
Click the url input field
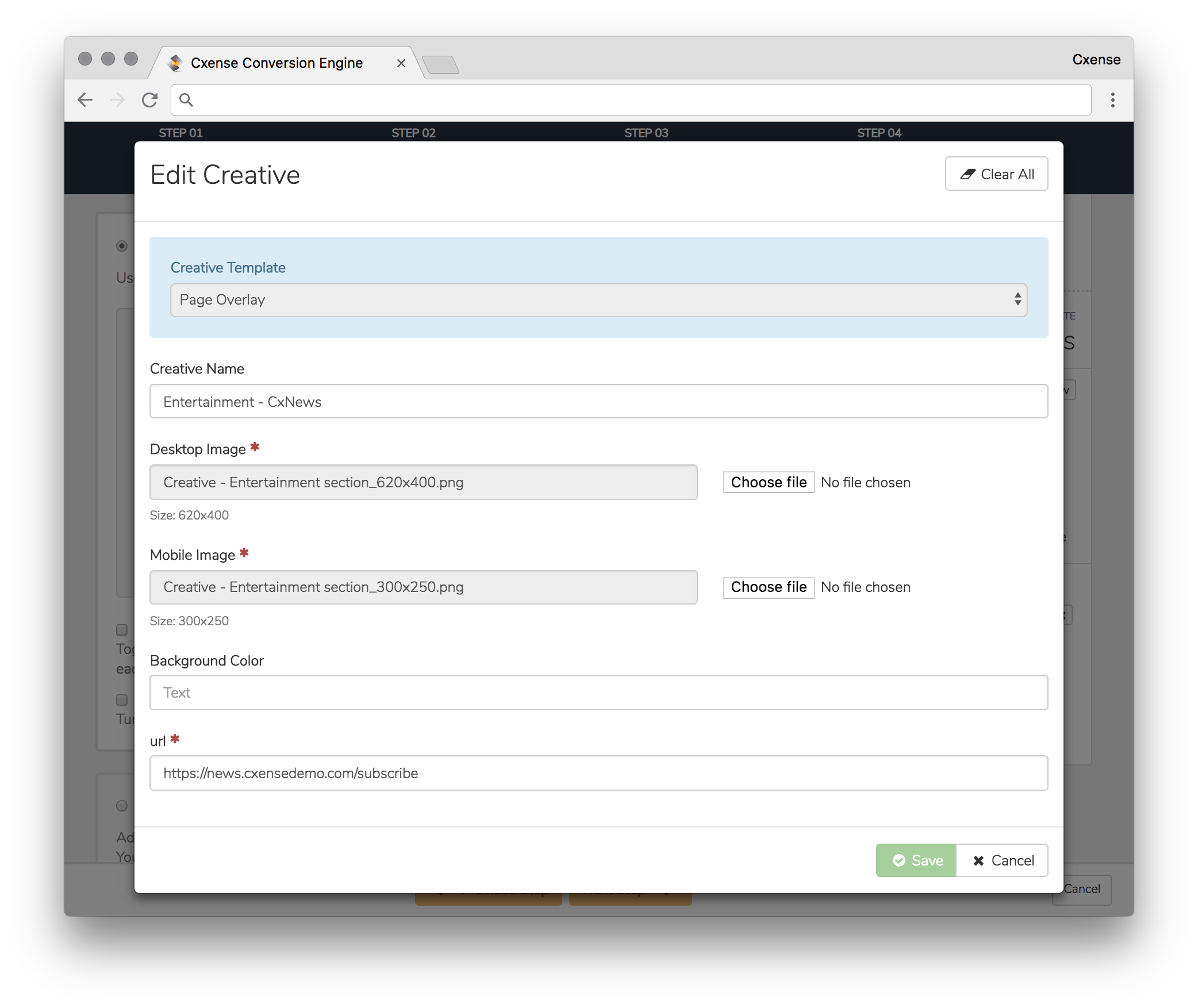tap(598, 773)
